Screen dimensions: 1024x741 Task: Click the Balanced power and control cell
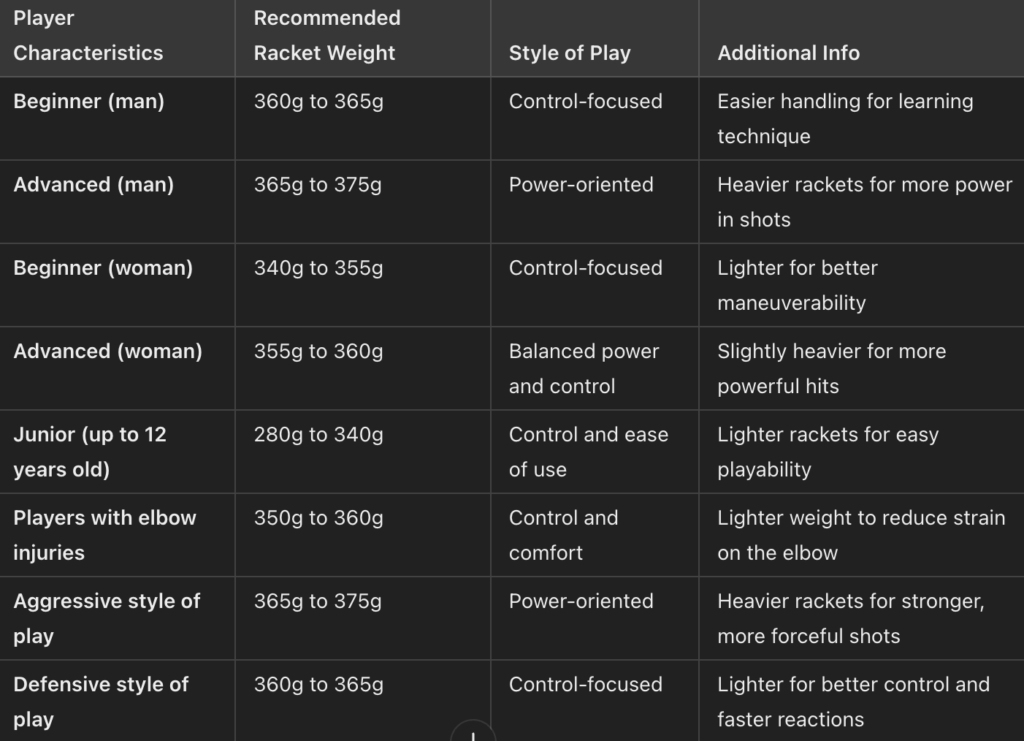click(584, 368)
